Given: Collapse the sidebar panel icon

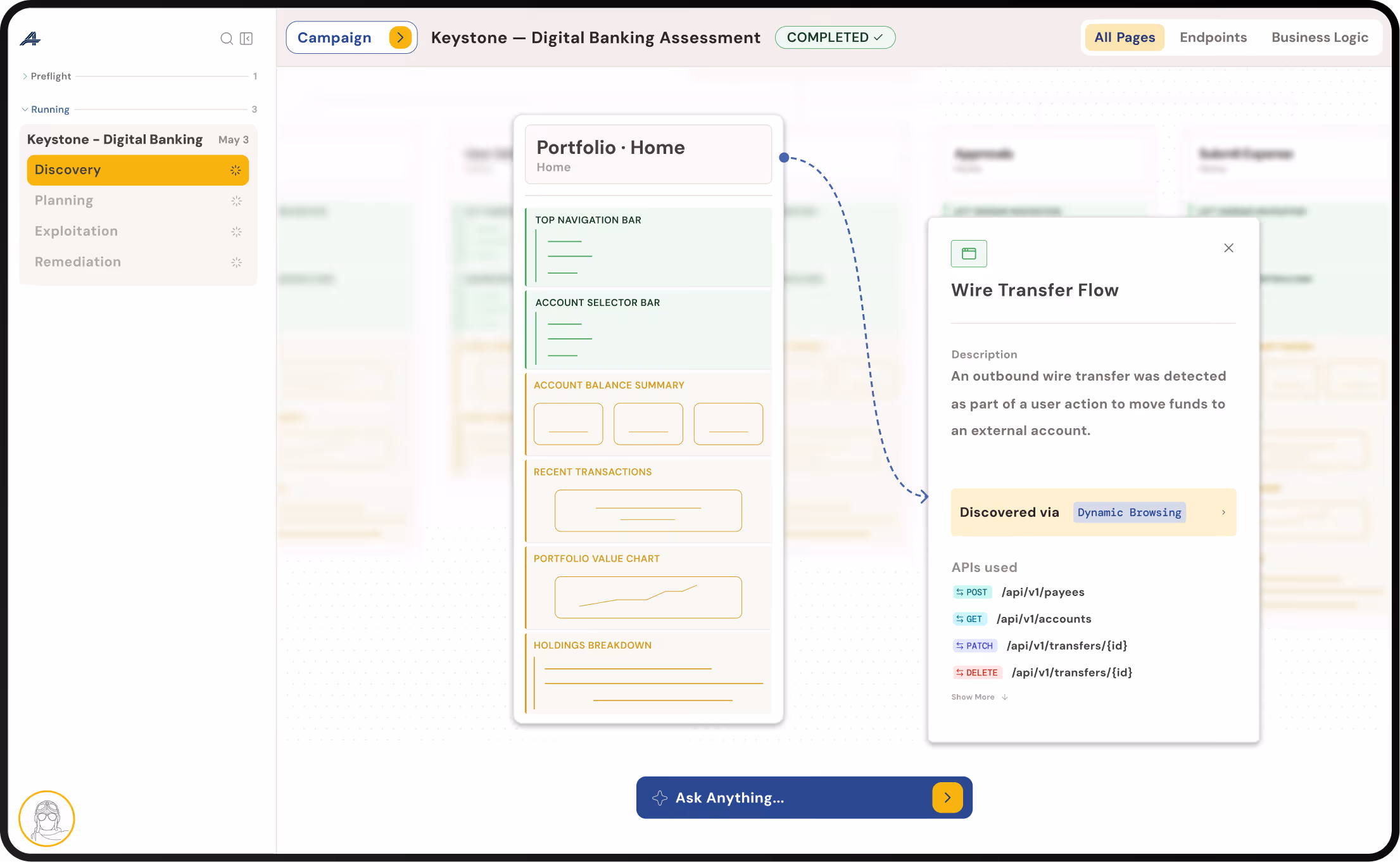Looking at the screenshot, I should (246, 39).
